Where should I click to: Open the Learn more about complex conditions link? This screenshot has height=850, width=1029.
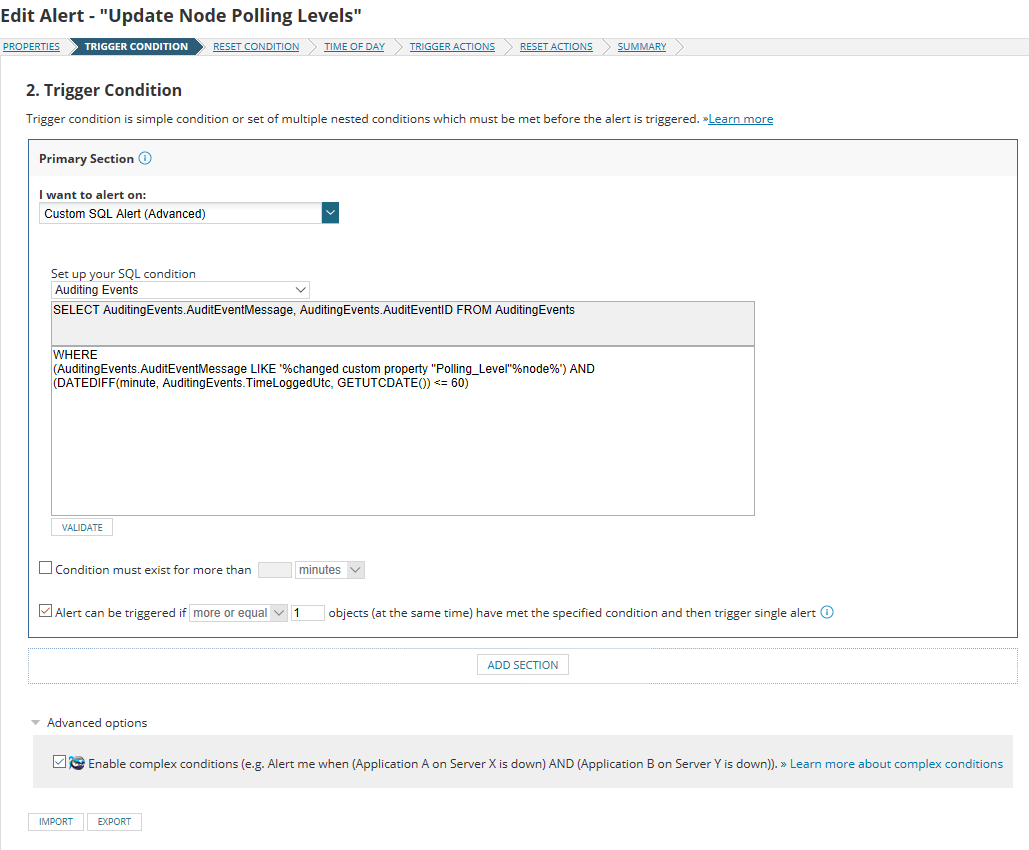click(896, 764)
